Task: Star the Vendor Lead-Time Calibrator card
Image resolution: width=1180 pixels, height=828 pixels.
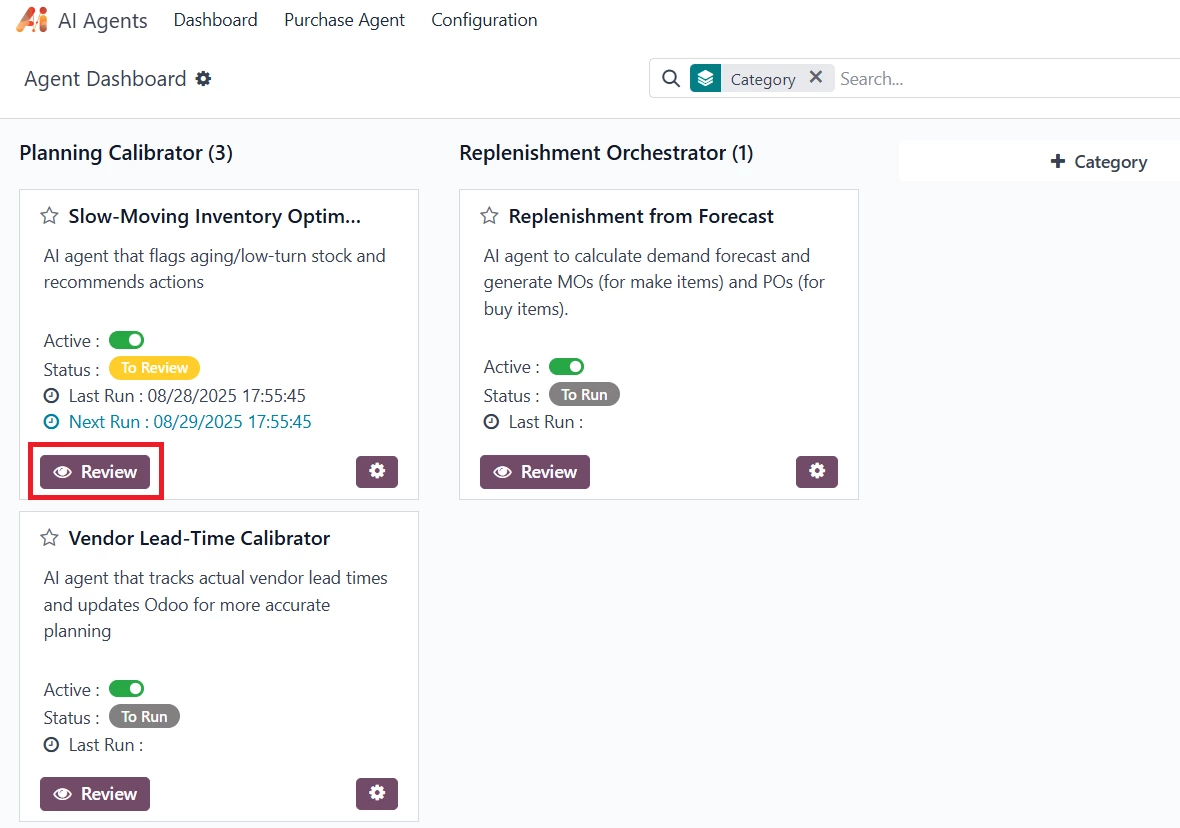Action: 49,538
